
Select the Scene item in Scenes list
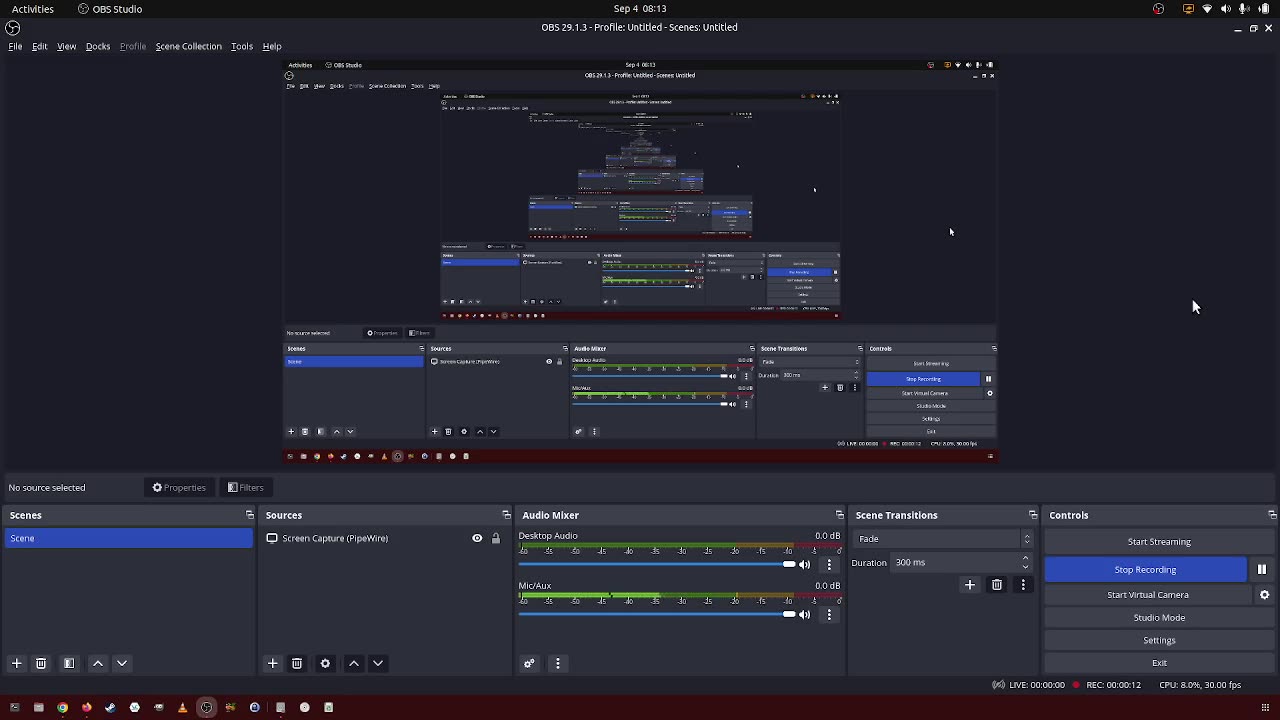128,538
